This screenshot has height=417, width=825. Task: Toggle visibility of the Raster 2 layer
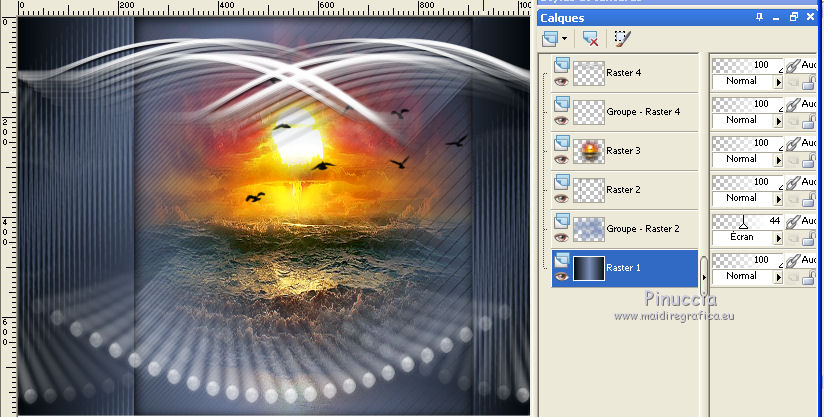561,198
